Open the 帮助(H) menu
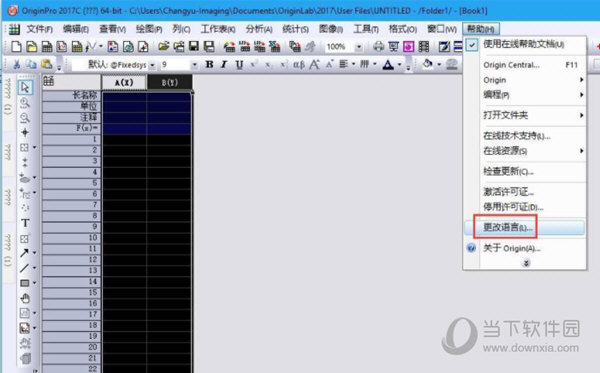This screenshot has height=373, width=600. click(481, 29)
